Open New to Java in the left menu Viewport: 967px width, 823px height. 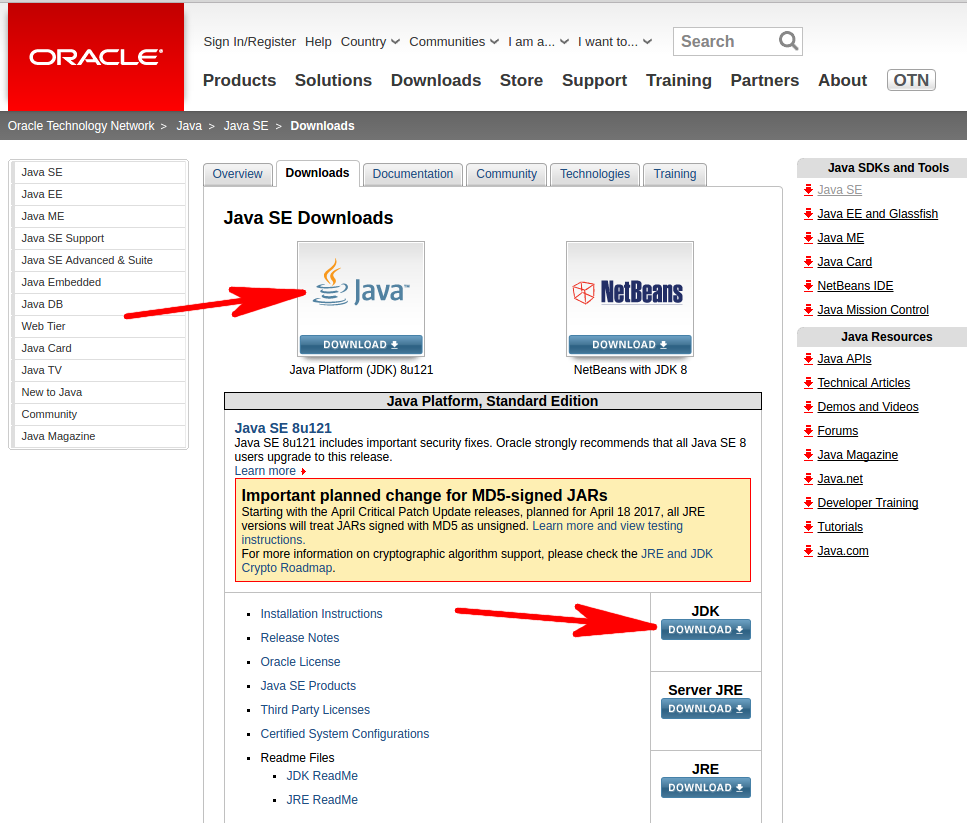point(99,392)
